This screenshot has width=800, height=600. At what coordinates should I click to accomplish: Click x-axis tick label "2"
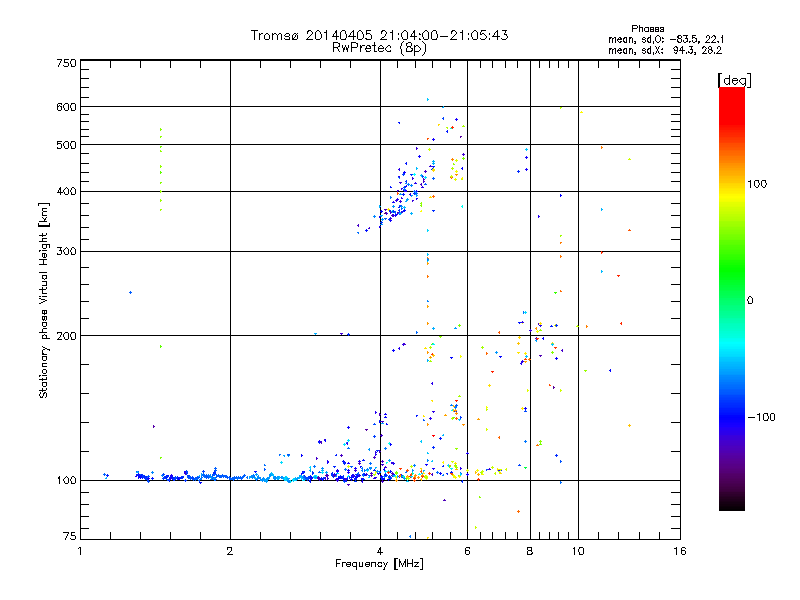tap(230, 551)
